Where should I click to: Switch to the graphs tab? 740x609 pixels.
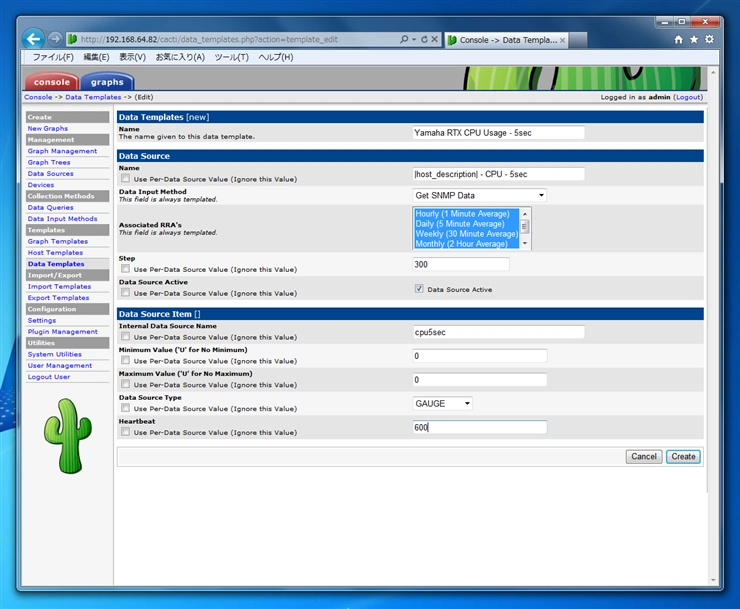pos(107,82)
